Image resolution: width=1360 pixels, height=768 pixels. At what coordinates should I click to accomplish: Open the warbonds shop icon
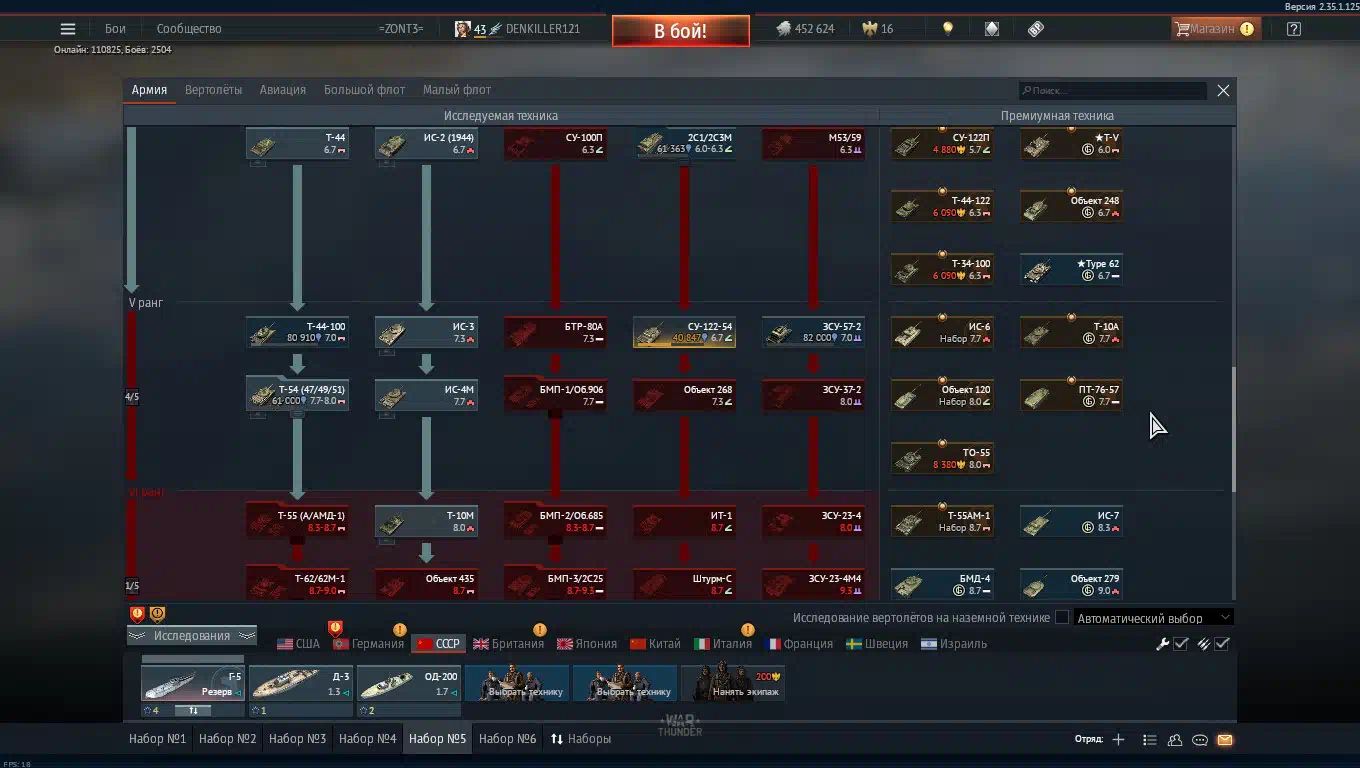point(991,29)
